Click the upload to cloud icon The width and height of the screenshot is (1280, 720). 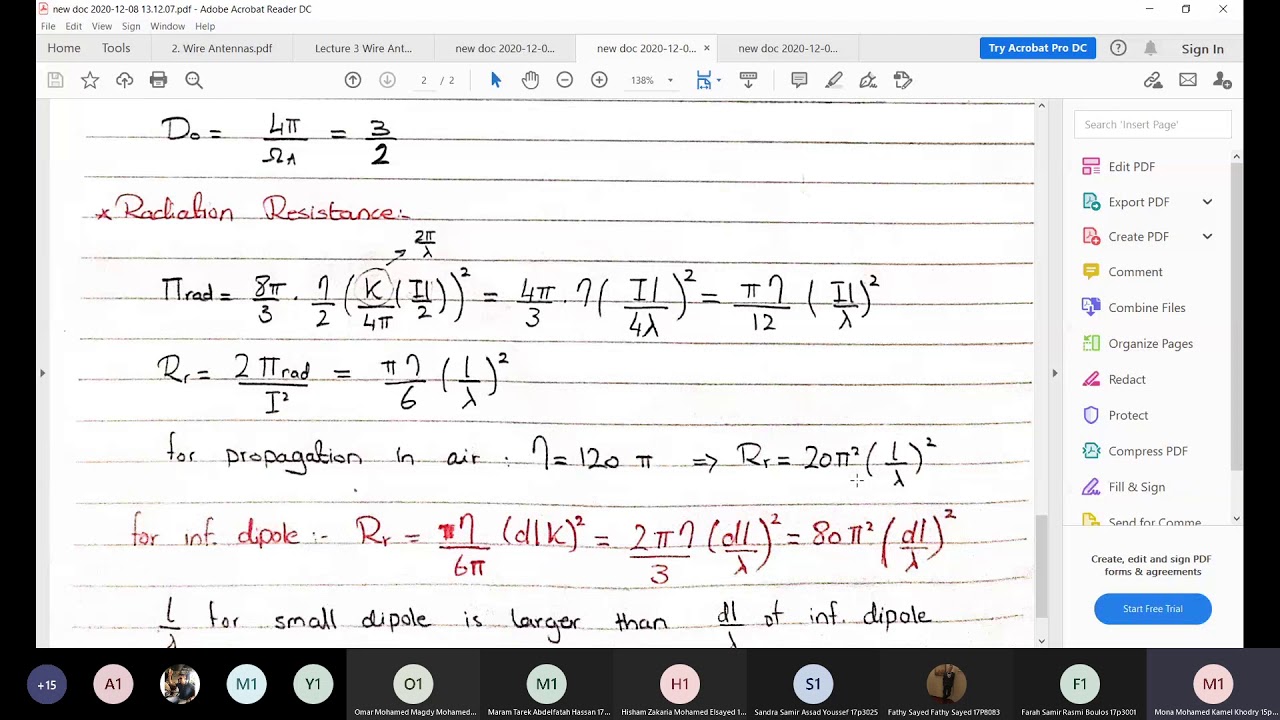tap(124, 80)
